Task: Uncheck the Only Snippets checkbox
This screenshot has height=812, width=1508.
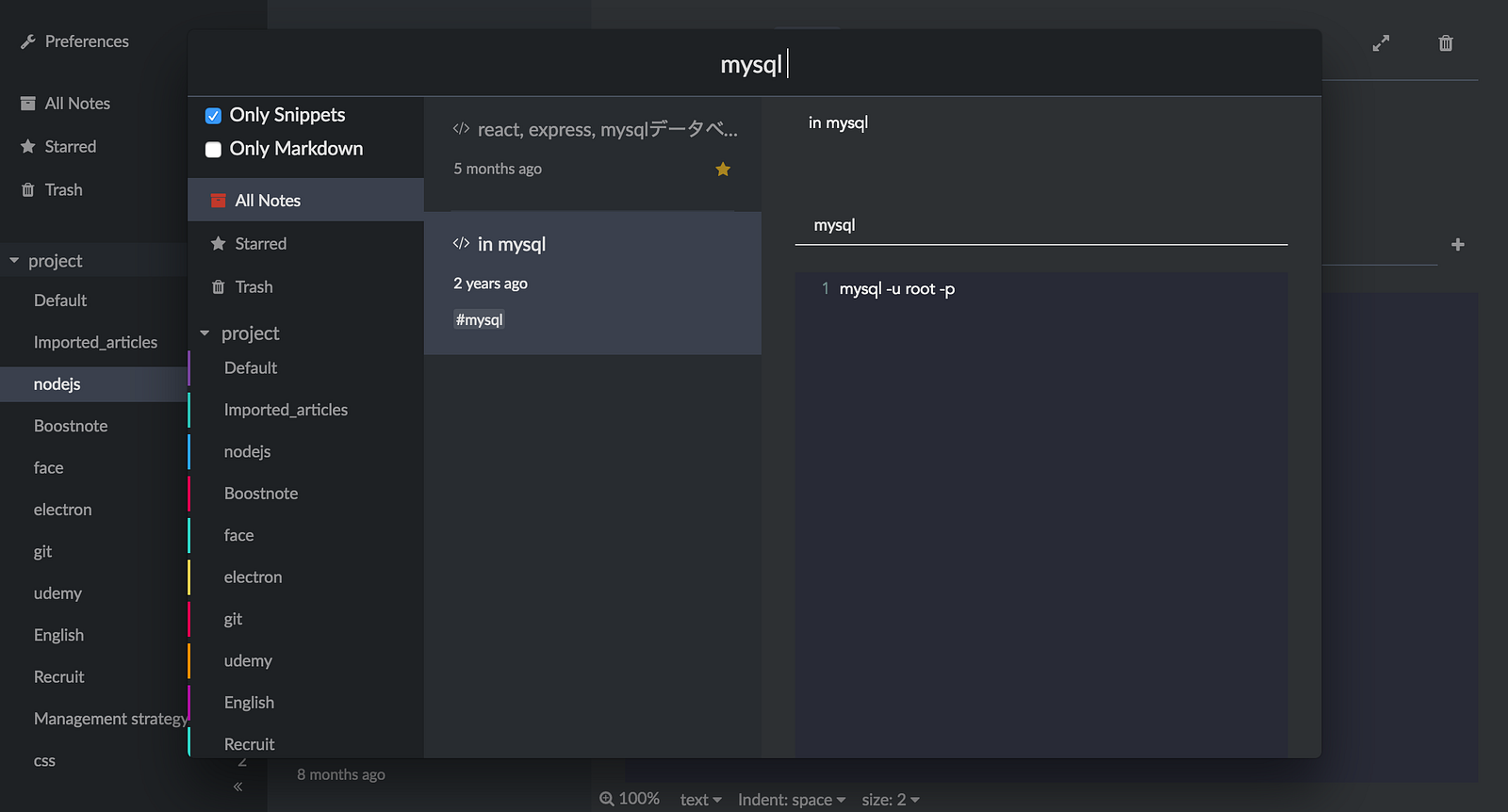Action: [214, 116]
